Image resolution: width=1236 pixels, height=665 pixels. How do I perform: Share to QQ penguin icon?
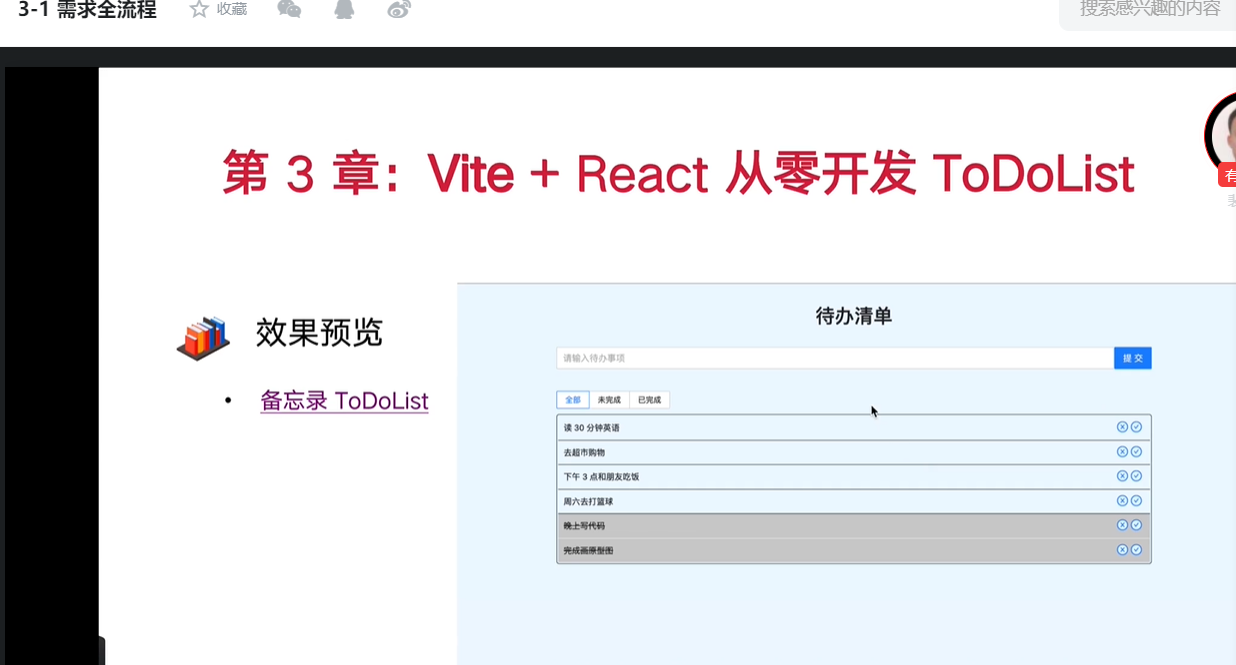(x=344, y=9)
